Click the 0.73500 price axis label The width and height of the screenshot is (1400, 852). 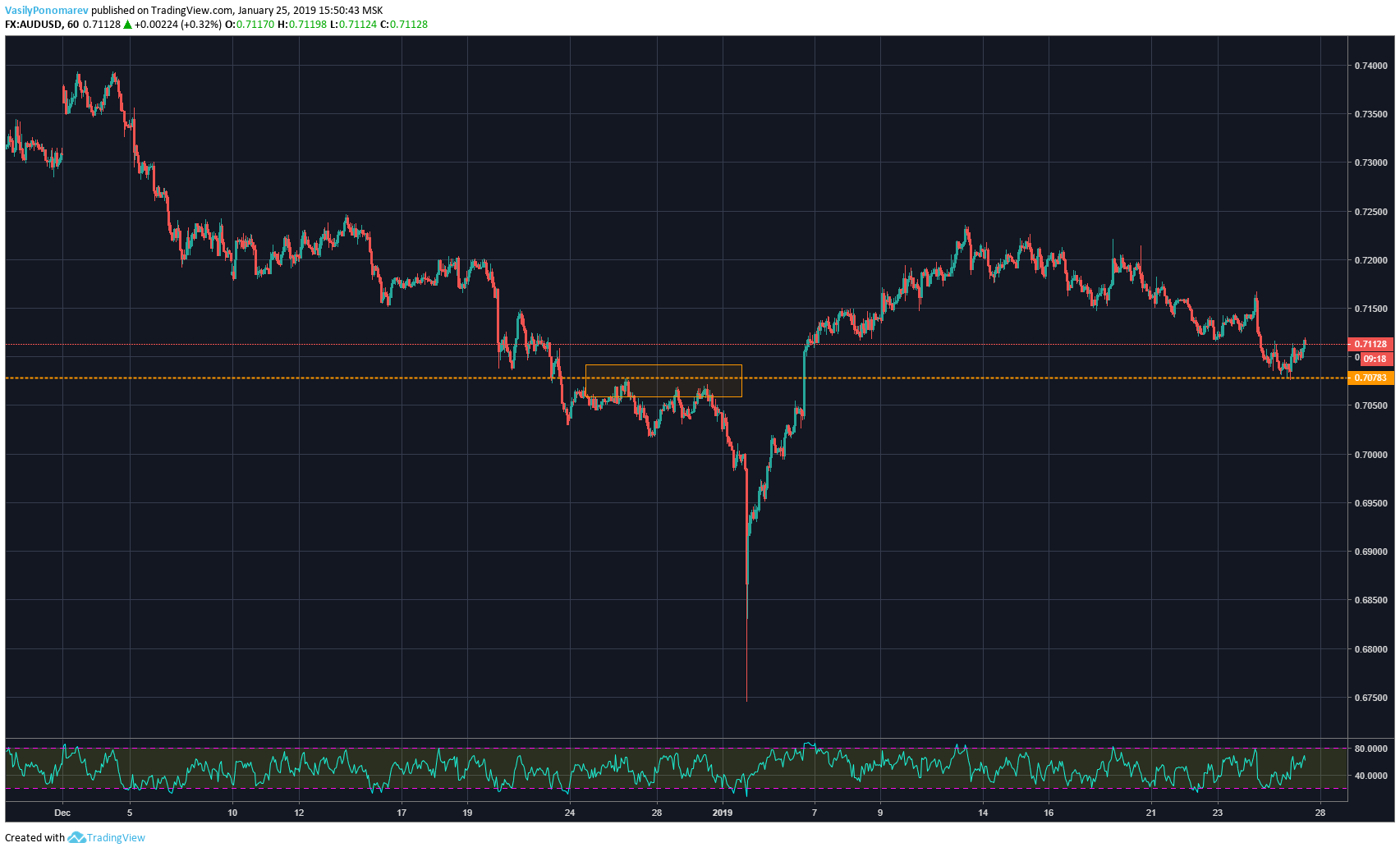pos(1370,114)
